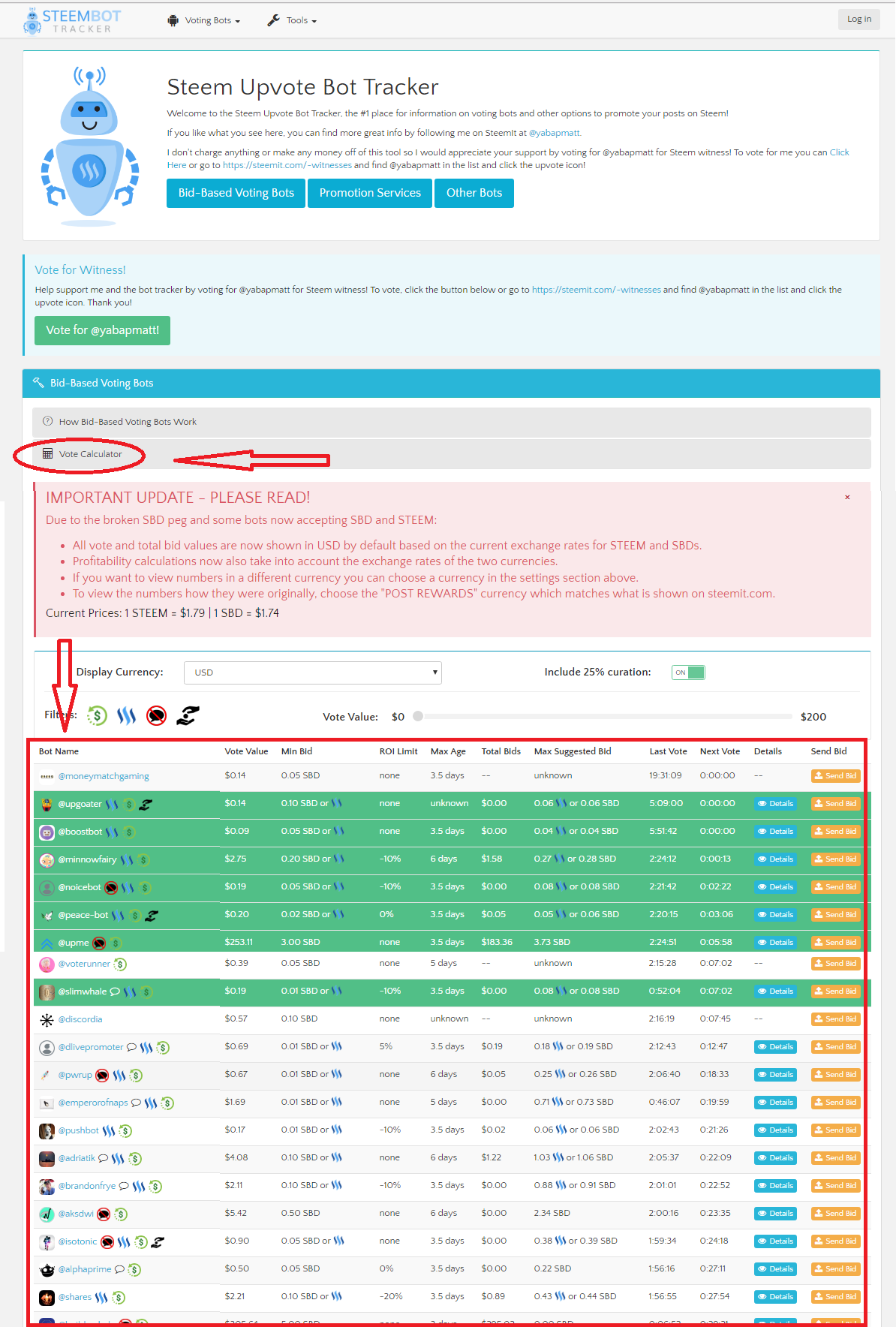This screenshot has width=896, height=1327.
Task: Toggle the refund hand filter icon
Action: click(187, 716)
